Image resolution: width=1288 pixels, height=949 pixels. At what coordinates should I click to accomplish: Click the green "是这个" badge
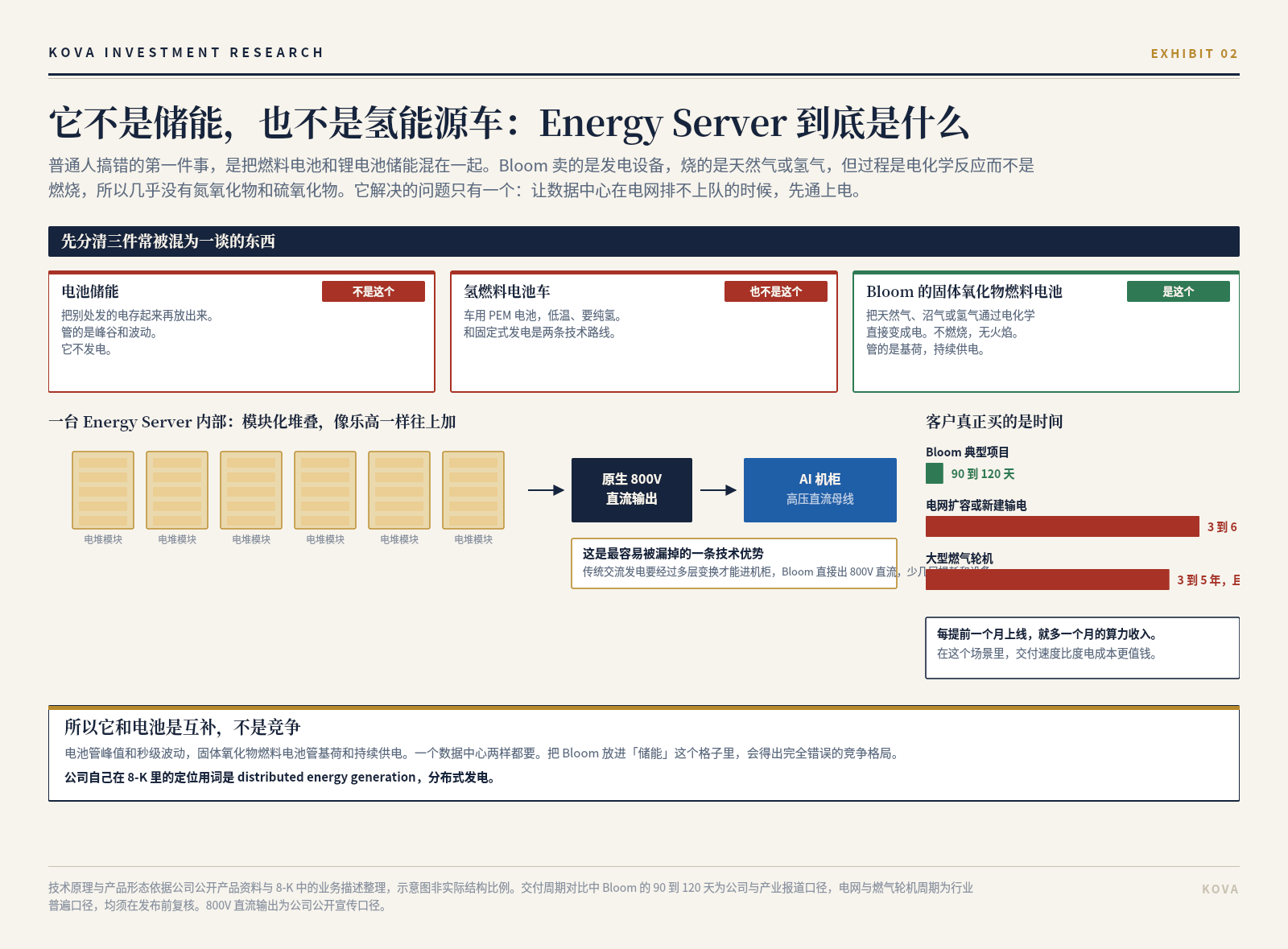click(x=1179, y=291)
